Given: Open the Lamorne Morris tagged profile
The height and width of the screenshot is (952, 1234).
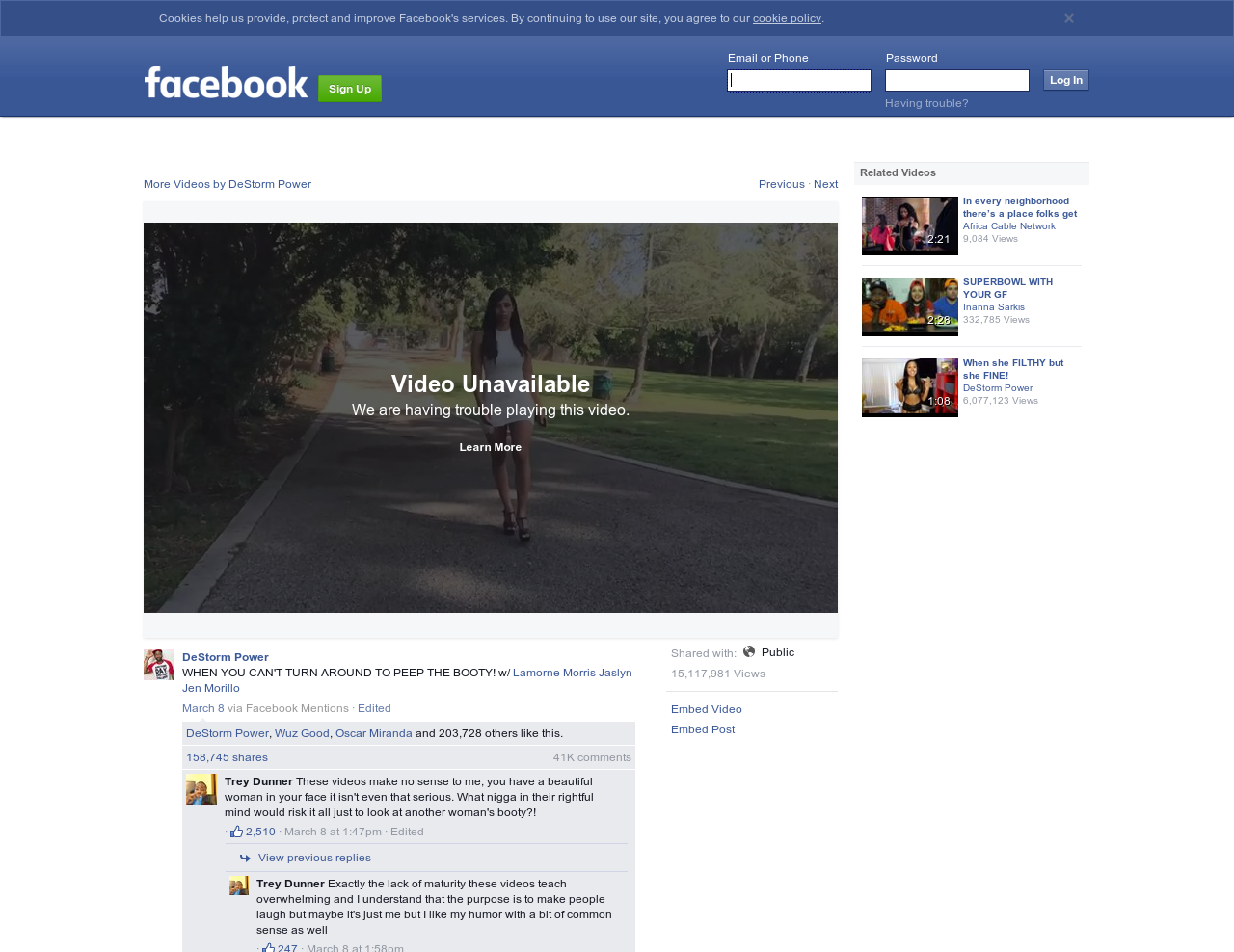Looking at the screenshot, I should 554,673.
